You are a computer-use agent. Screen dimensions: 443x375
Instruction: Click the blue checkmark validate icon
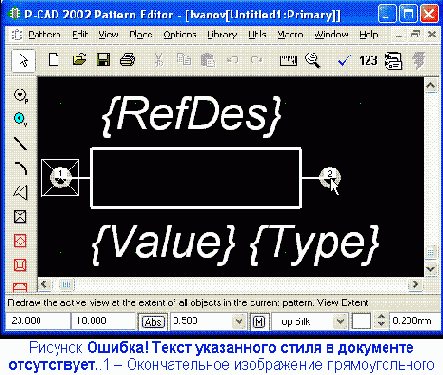344,61
